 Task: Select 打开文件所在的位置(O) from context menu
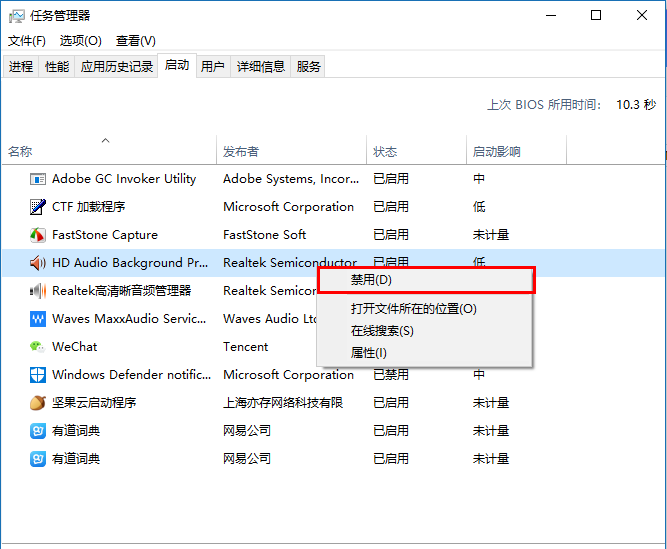click(413, 309)
